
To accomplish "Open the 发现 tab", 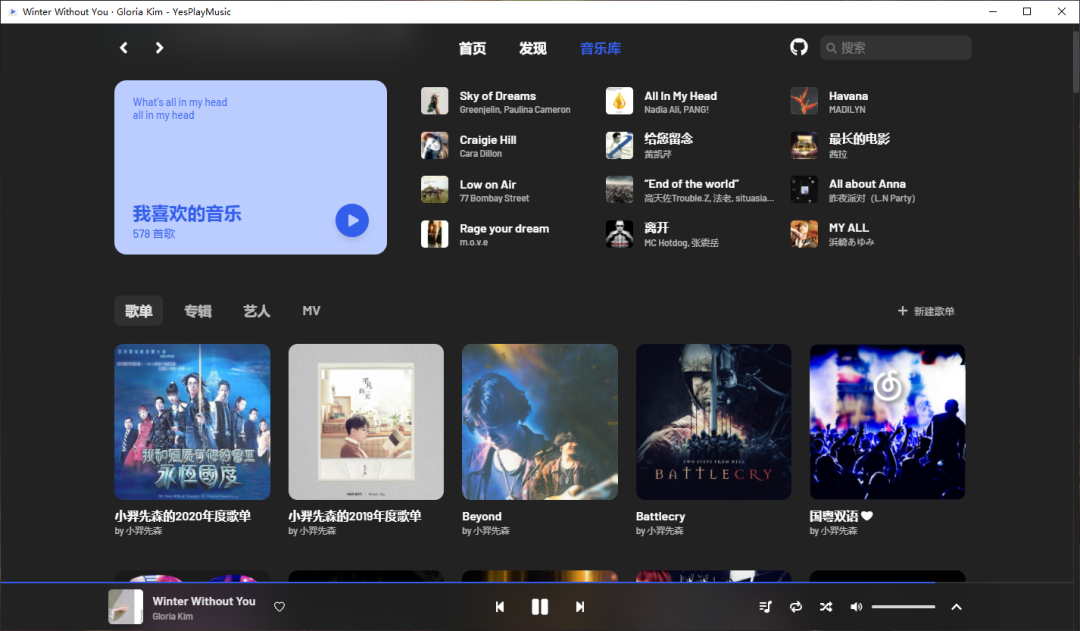I will click(x=532, y=48).
